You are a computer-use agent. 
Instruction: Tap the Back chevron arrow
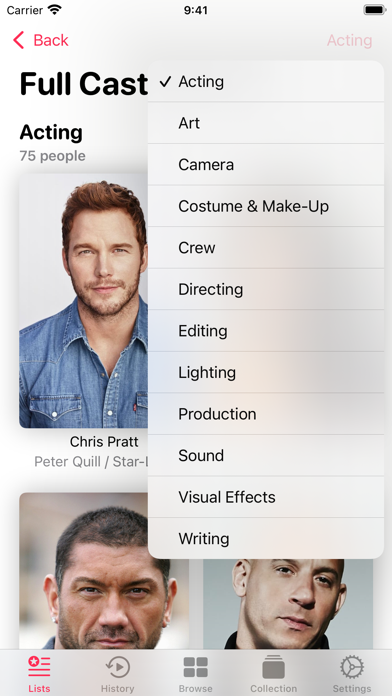[x=19, y=40]
